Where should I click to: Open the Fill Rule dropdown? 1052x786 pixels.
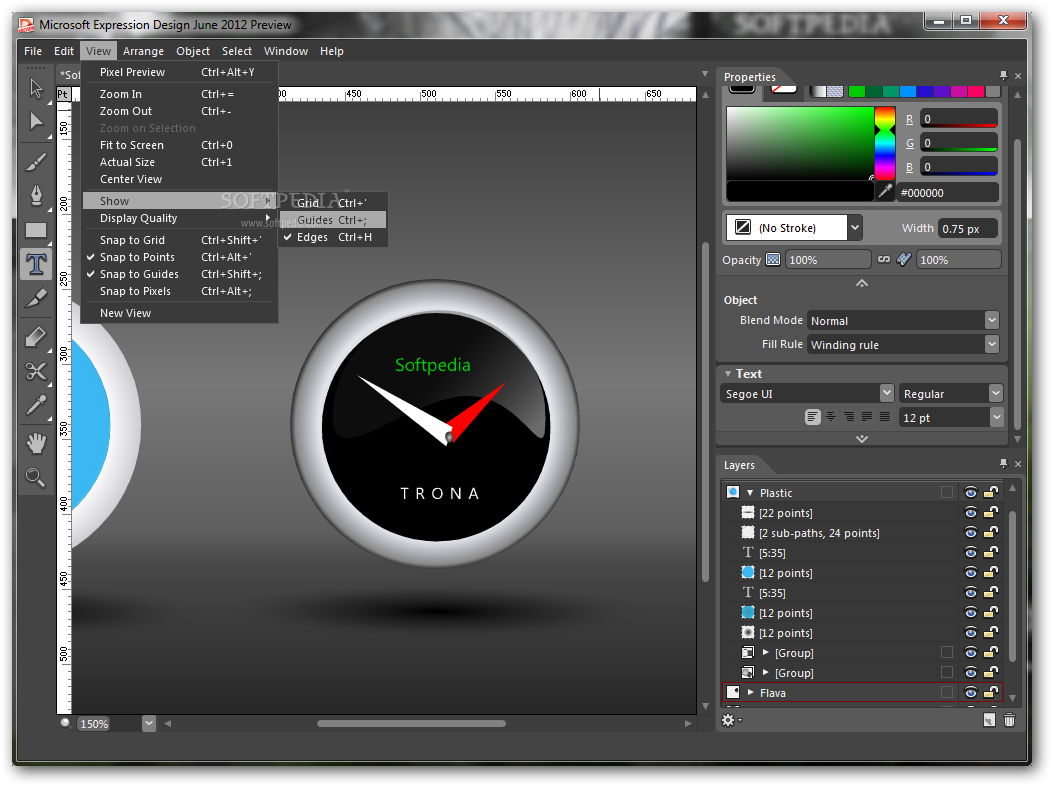pos(992,345)
